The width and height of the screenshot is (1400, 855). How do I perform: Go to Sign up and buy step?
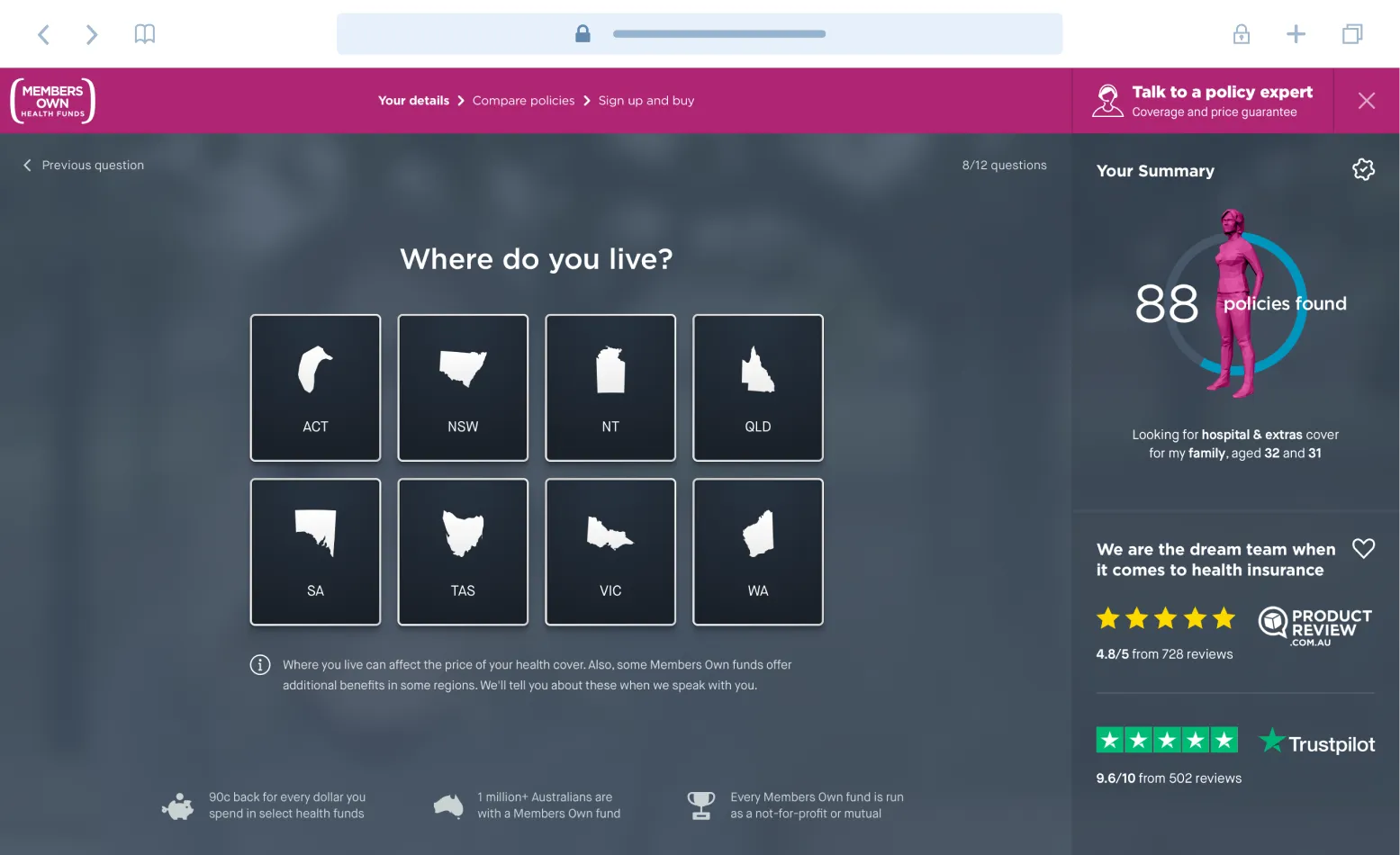coord(646,101)
